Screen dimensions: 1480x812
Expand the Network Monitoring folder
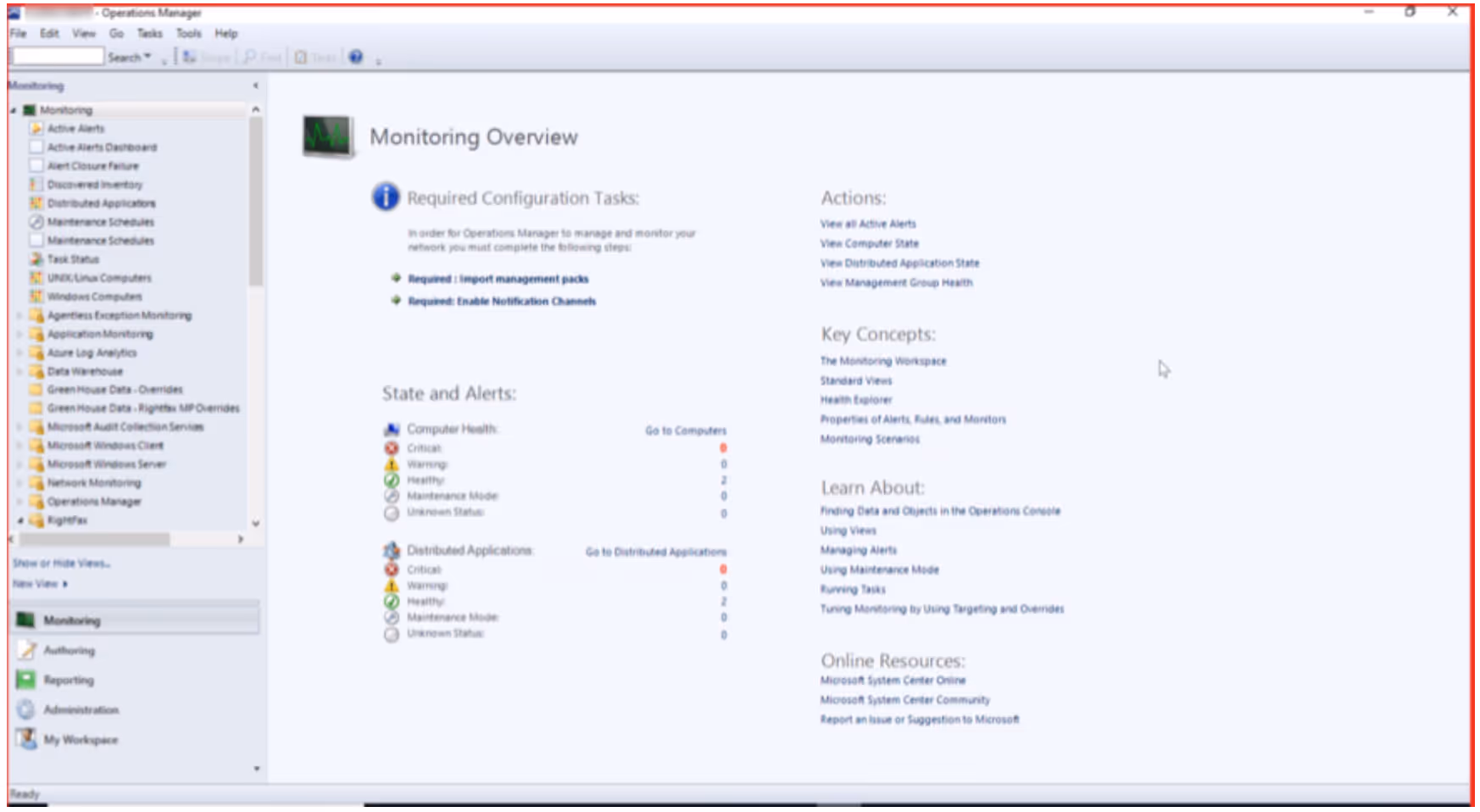click(x=20, y=483)
